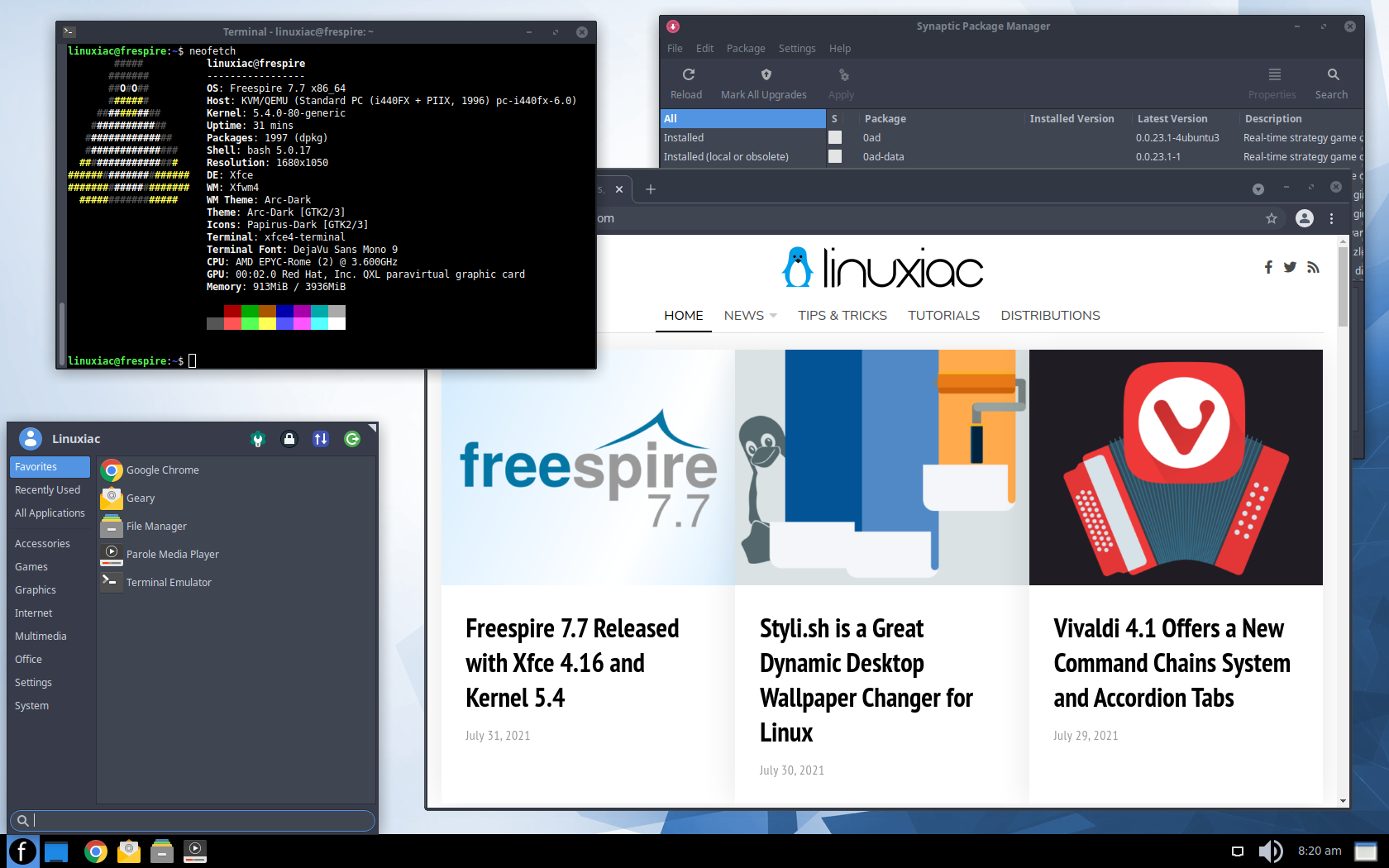Click Chrome page vertical scrollbar
Viewport: 1389px width, 868px height.
[x=1343, y=286]
